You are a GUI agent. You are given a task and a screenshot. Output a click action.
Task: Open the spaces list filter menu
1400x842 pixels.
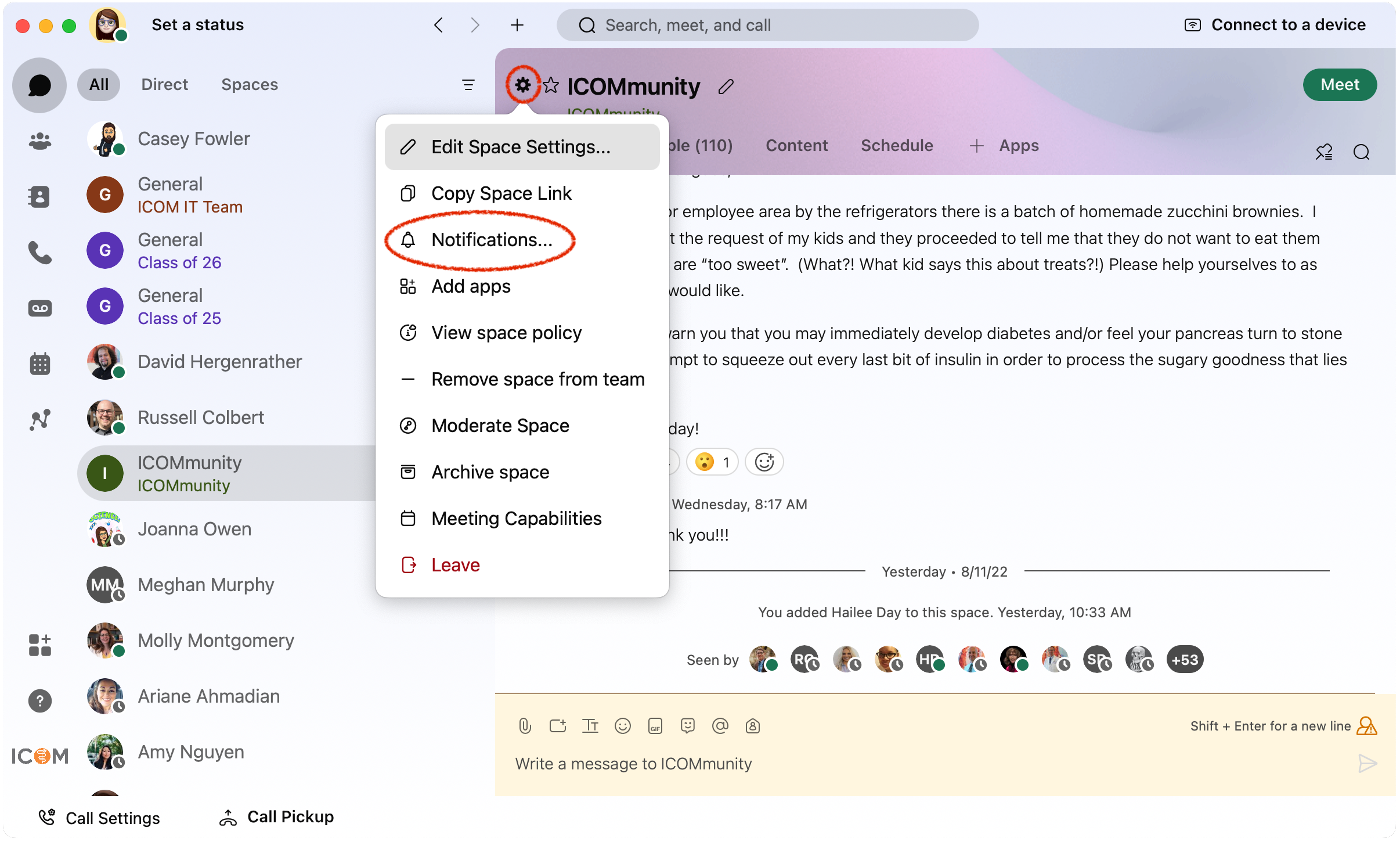coord(468,85)
